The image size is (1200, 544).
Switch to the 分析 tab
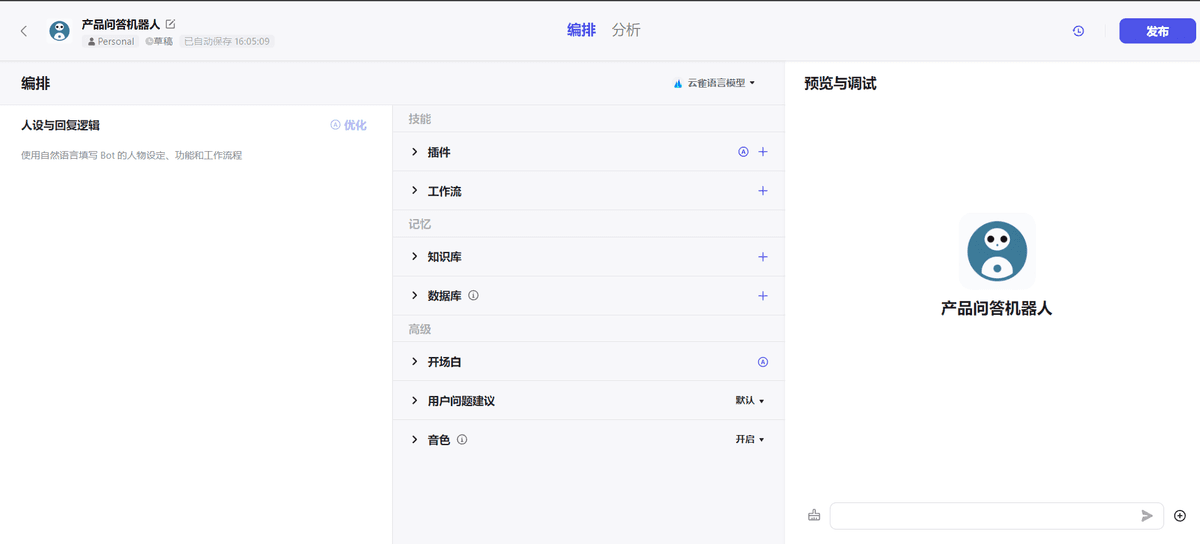click(x=626, y=30)
